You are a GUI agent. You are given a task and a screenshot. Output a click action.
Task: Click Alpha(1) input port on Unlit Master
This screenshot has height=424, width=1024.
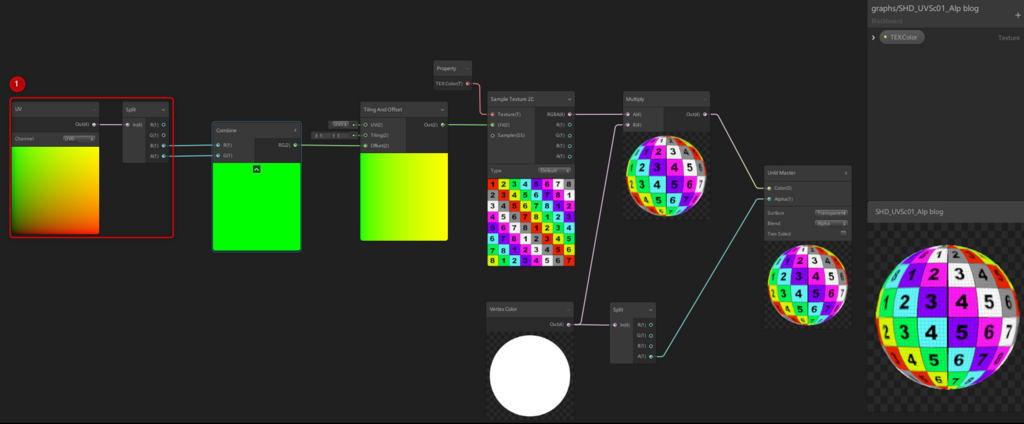pyautogui.click(x=769, y=199)
